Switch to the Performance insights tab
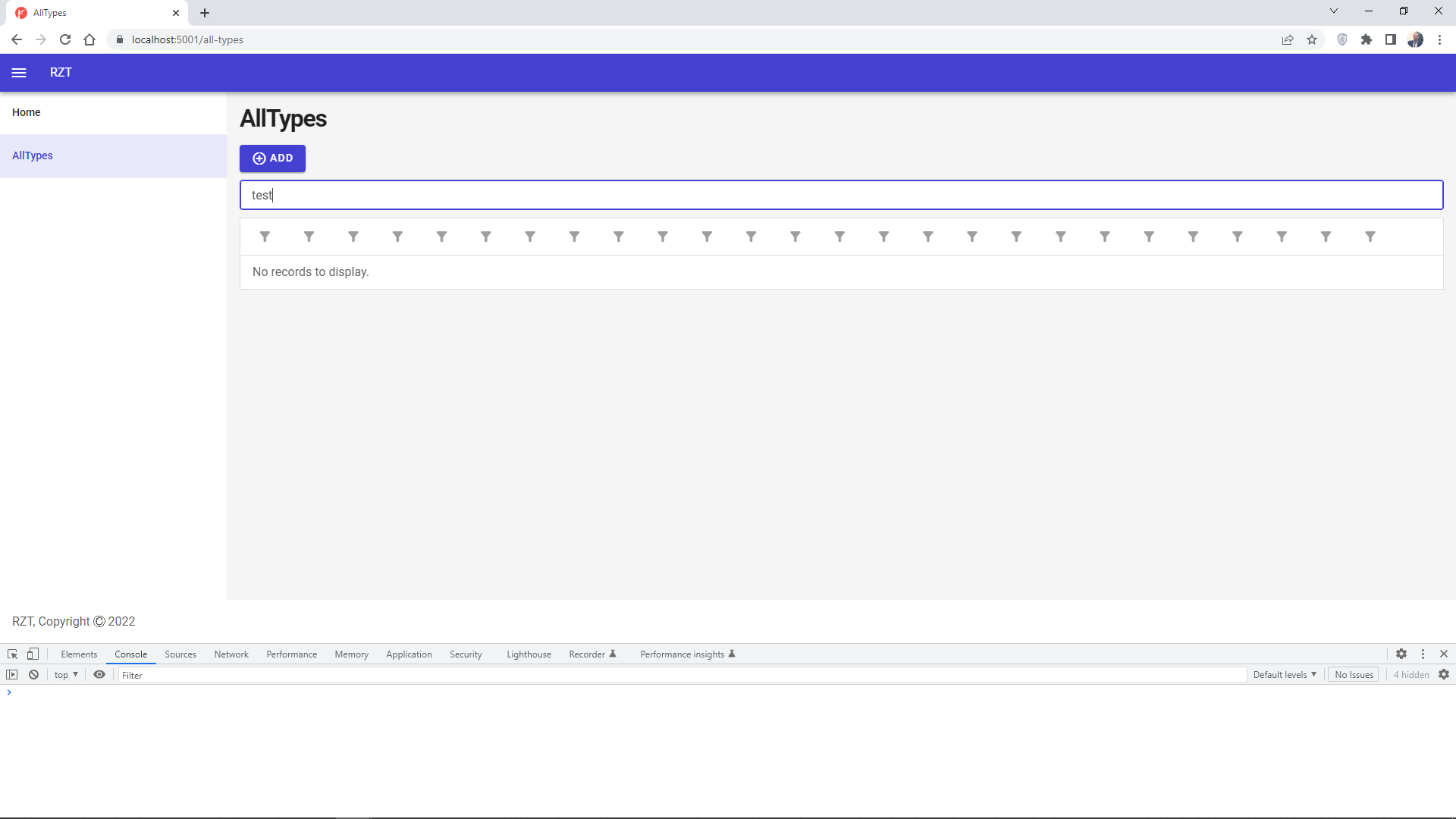The width and height of the screenshot is (1456, 819). click(x=687, y=654)
